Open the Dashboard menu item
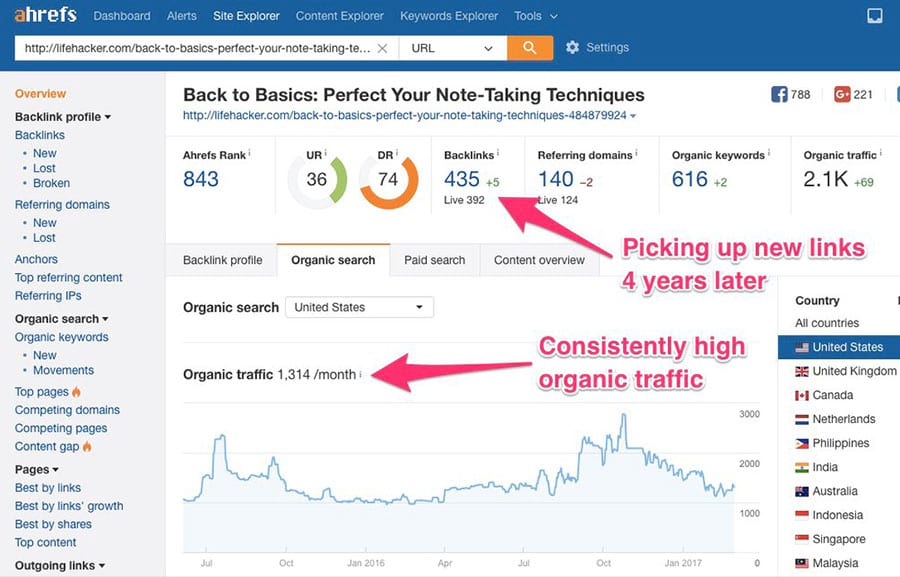This screenshot has width=900, height=577. pos(122,16)
